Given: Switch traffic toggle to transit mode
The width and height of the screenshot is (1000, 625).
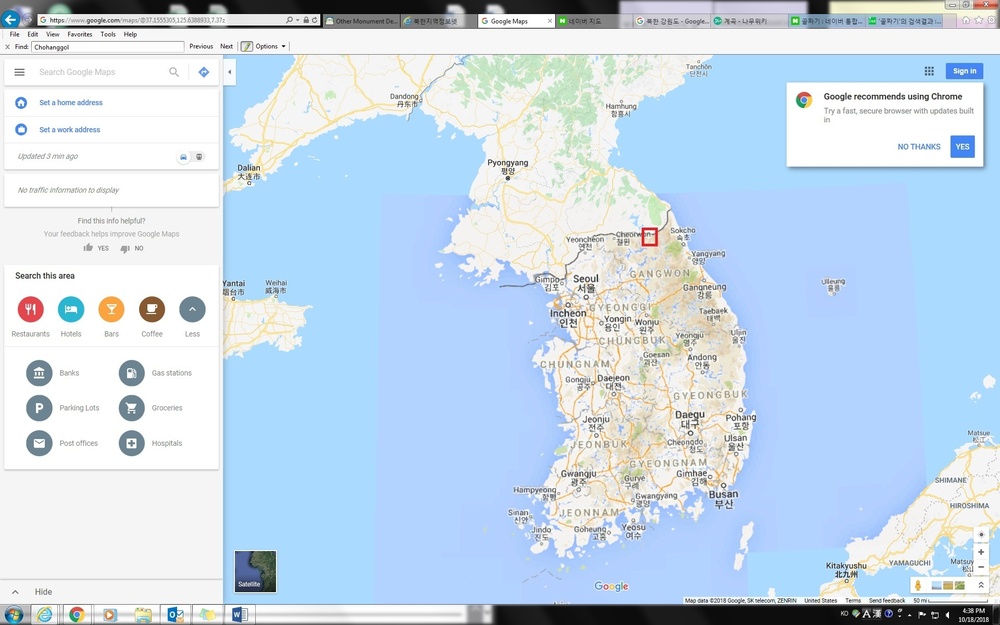Looking at the screenshot, I should (199, 157).
